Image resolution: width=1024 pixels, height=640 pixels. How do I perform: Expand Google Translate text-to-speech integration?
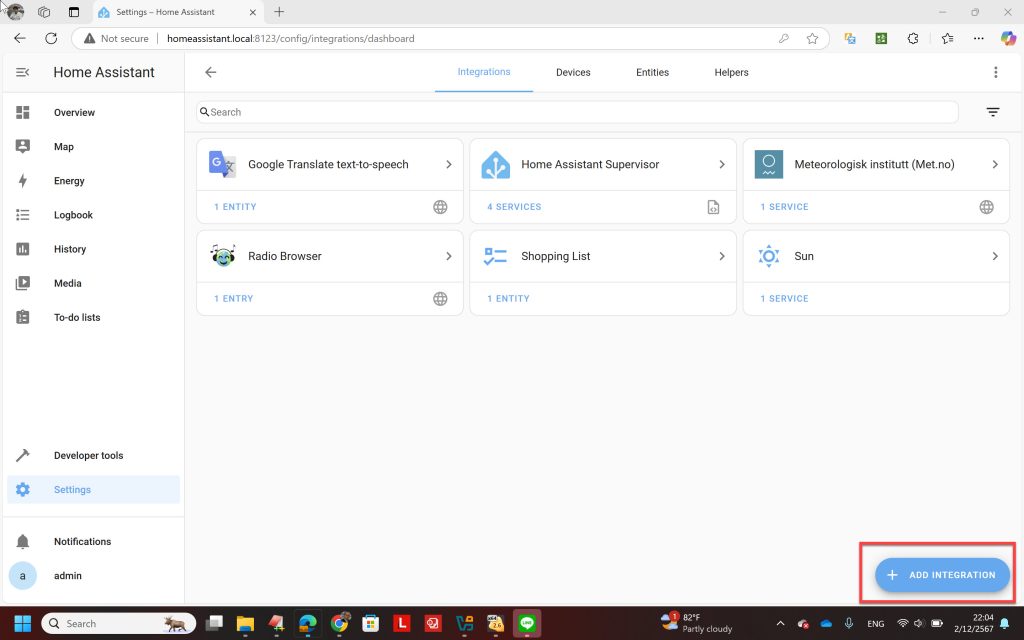click(448, 165)
